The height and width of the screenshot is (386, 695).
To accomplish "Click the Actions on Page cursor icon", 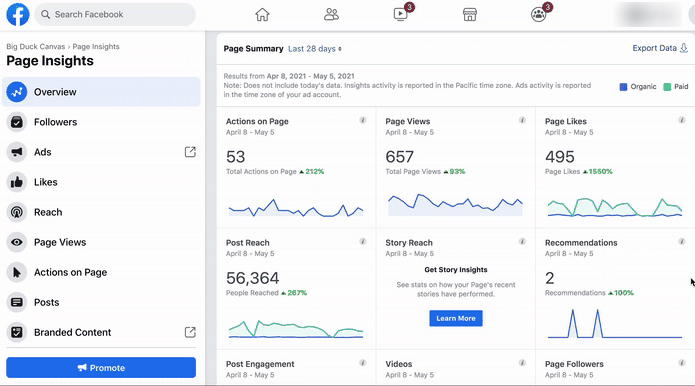I will pyautogui.click(x=17, y=273).
